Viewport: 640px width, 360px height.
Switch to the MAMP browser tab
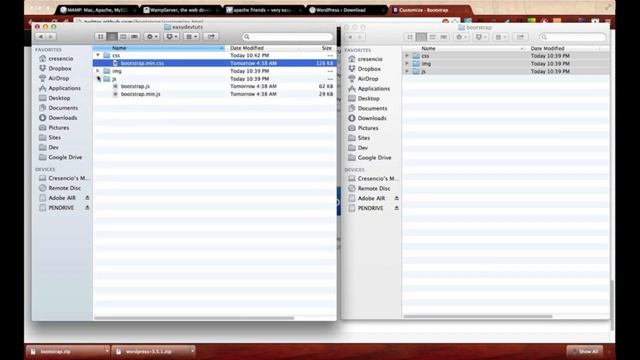tap(97, 10)
